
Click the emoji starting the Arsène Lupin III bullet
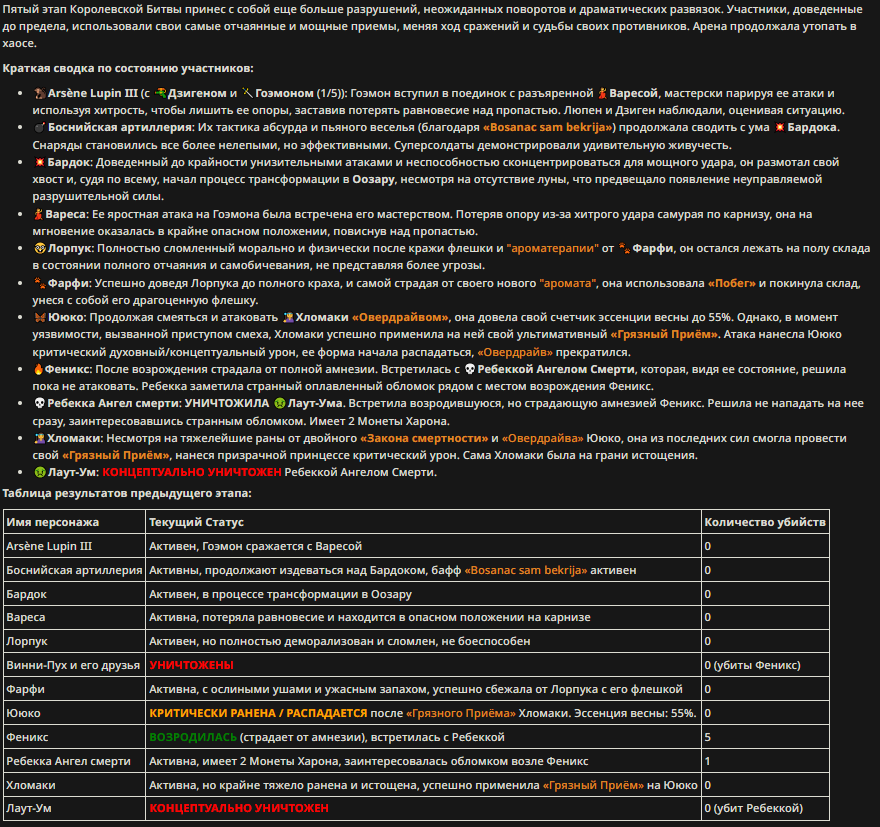point(39,93)
